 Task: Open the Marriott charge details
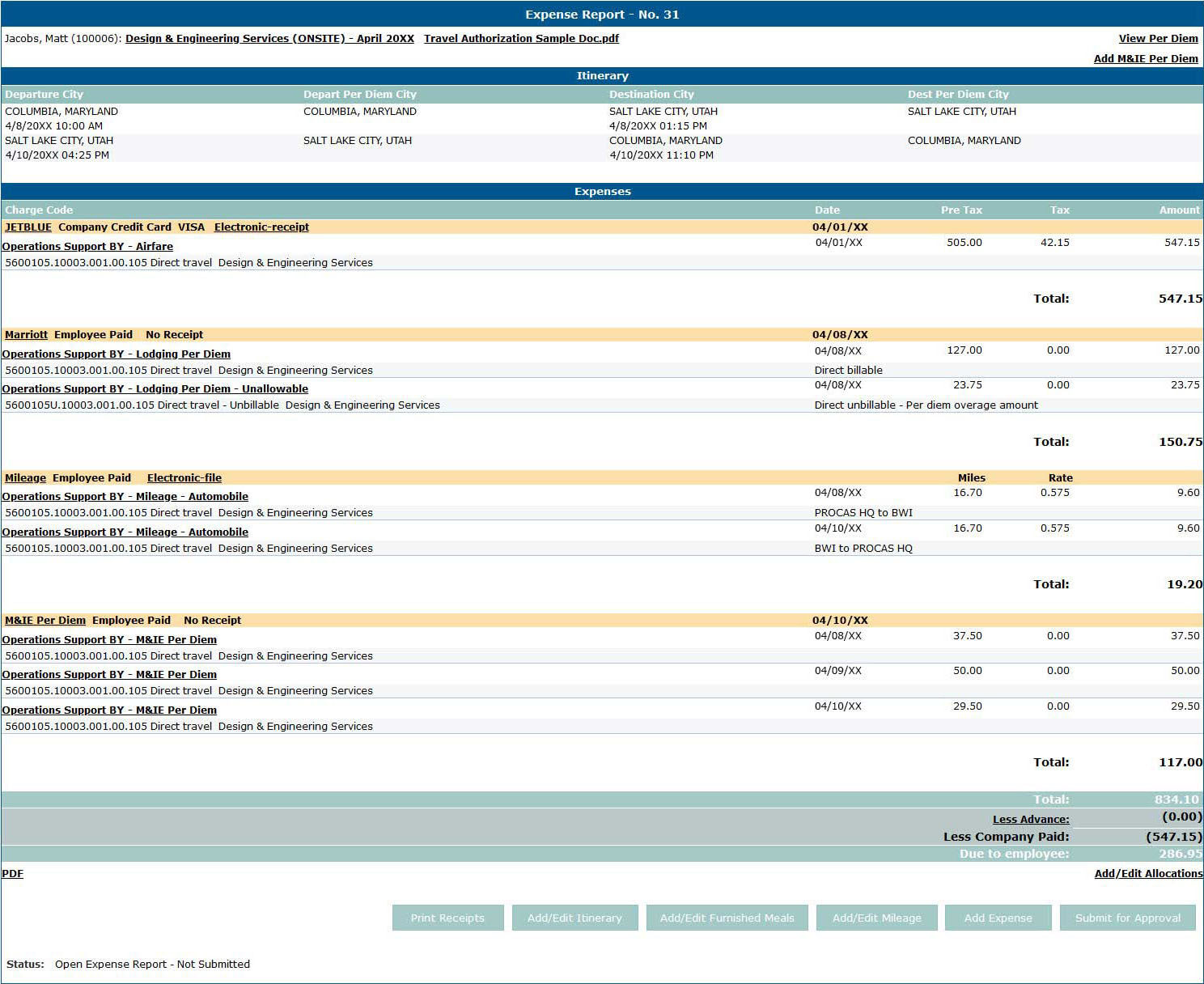click(26, 334)
